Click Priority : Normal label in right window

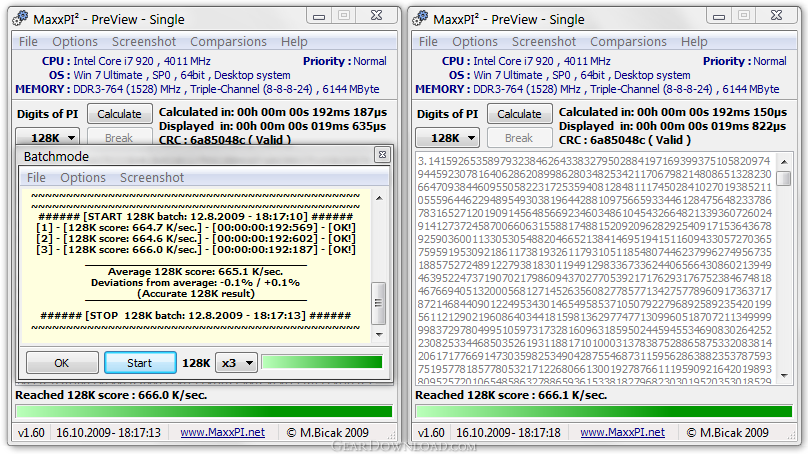point(745,61)
